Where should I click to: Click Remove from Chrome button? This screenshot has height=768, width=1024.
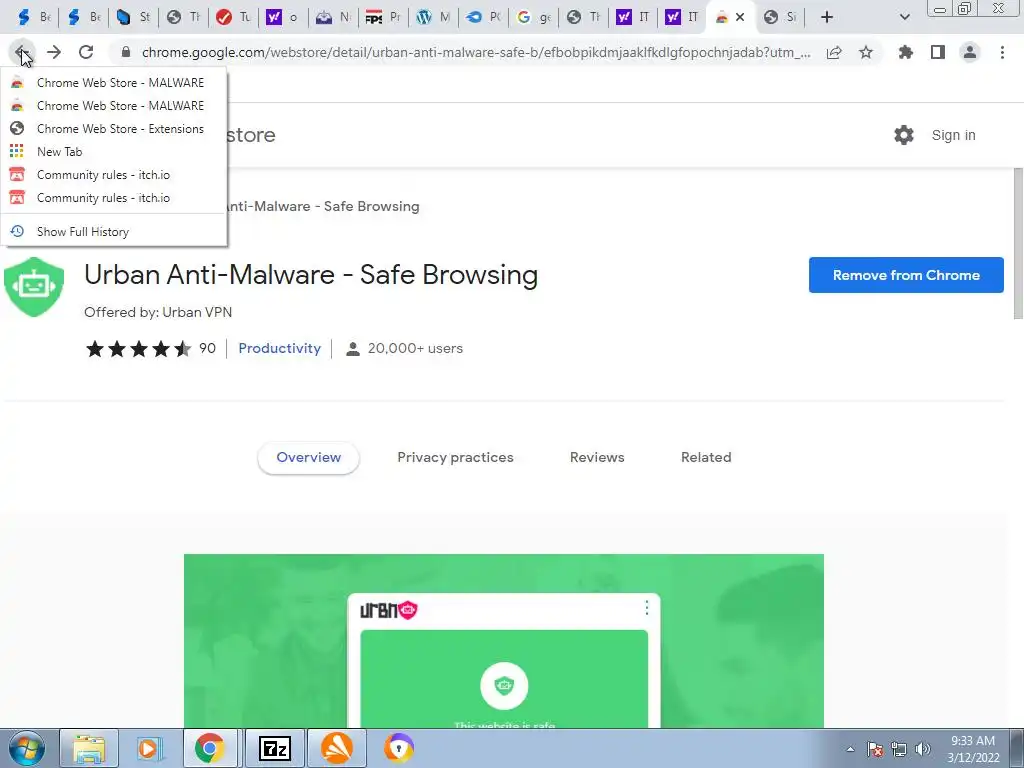[906, 275]
